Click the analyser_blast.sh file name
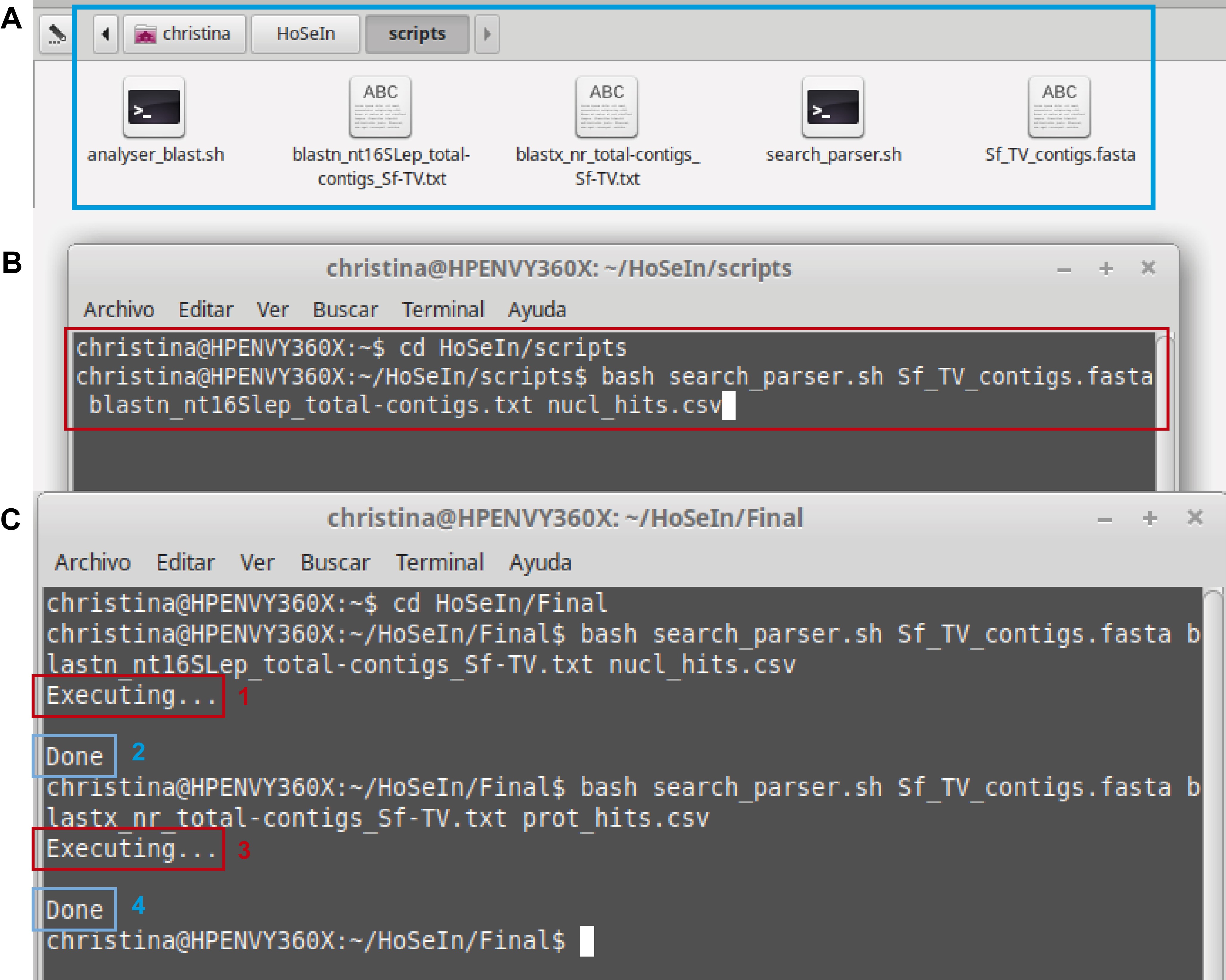 click(155, 155)
